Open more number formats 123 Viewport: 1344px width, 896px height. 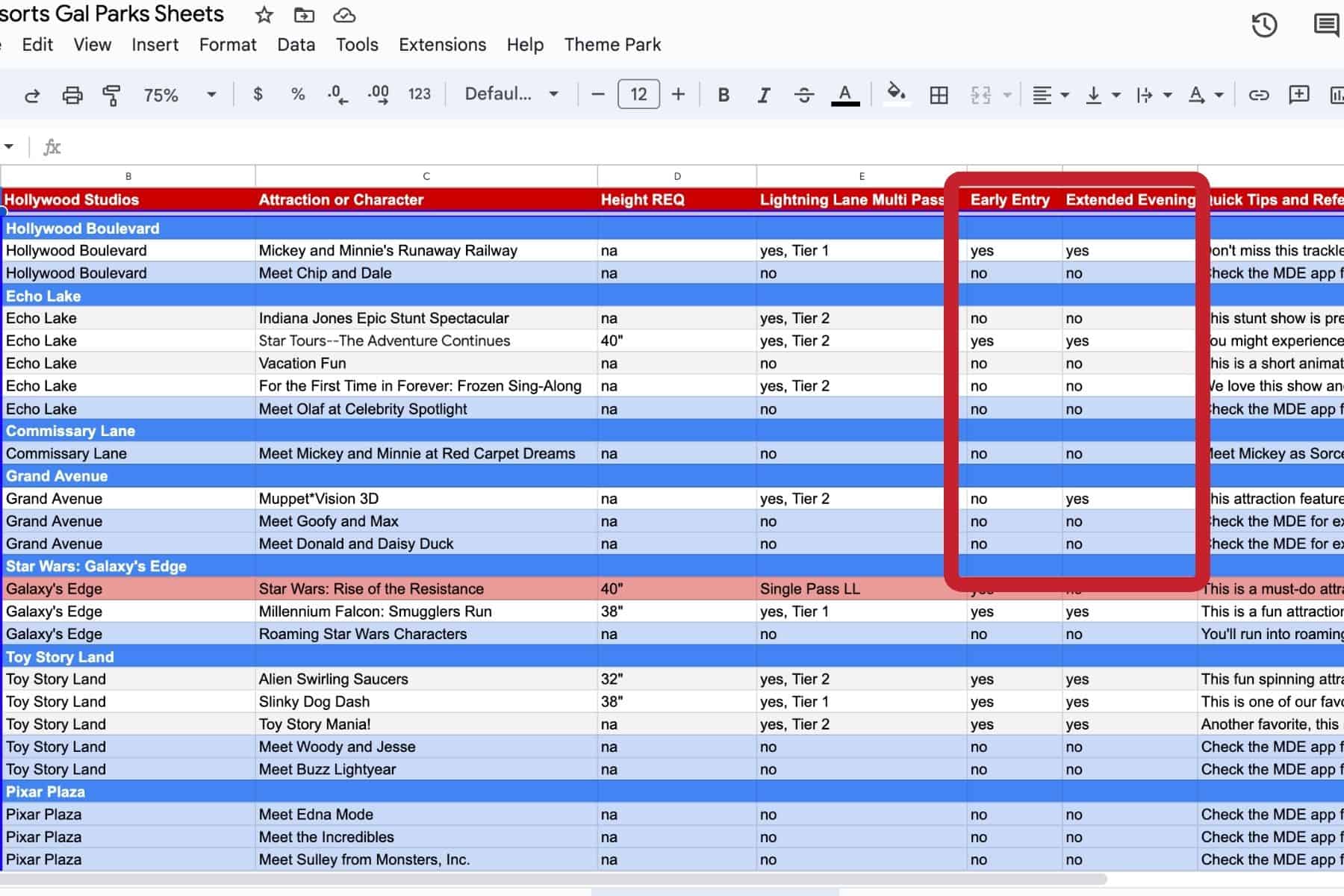(x=420, y=94)
